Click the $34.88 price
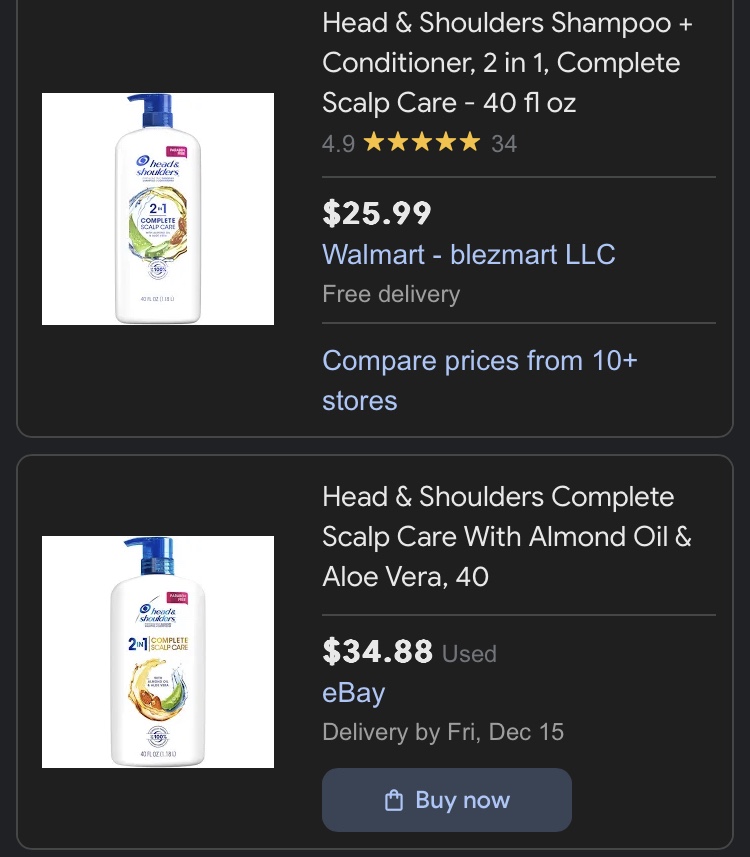Image resolution: width=750 pixels, height=857 pixels. pyautogui.click(x=377, y=652)
